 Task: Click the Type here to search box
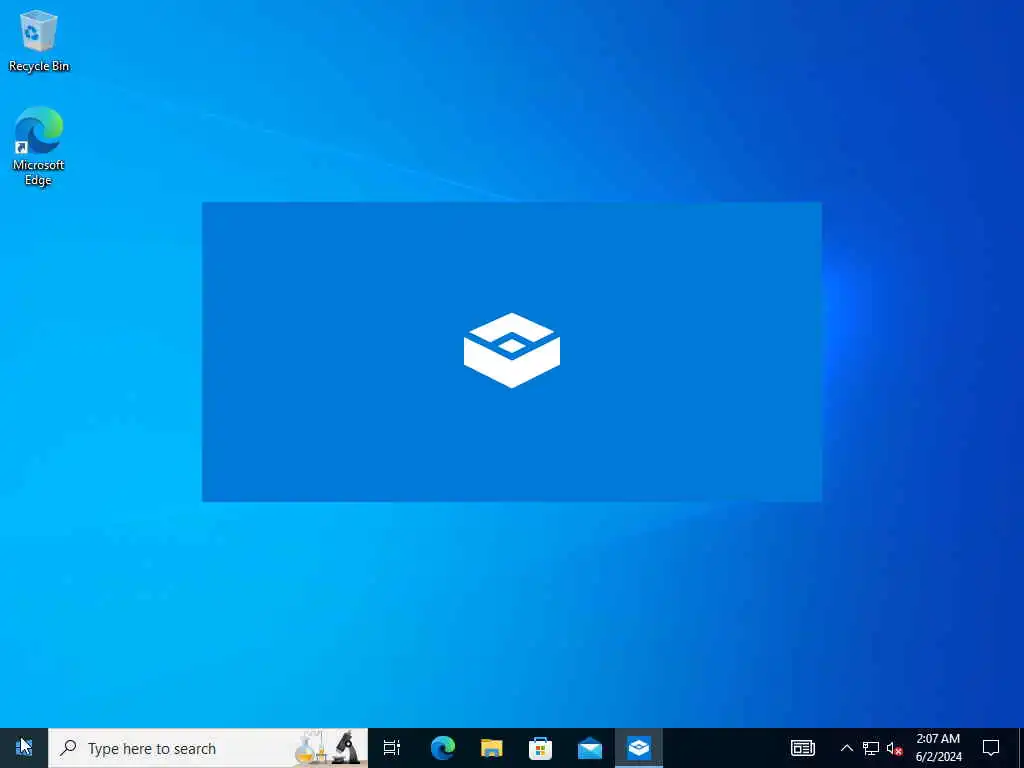pyautogui.click(x=208, y=748)
